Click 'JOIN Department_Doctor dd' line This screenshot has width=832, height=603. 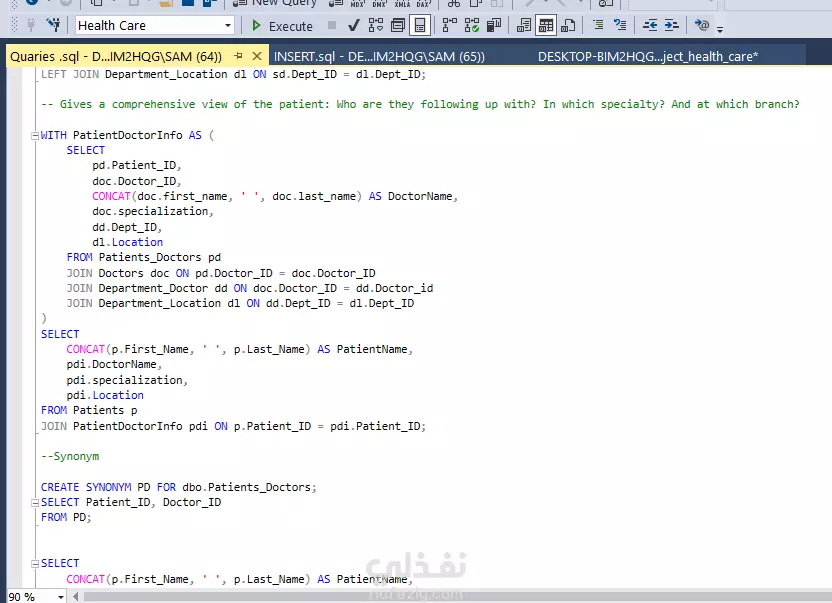coord(249,288)
